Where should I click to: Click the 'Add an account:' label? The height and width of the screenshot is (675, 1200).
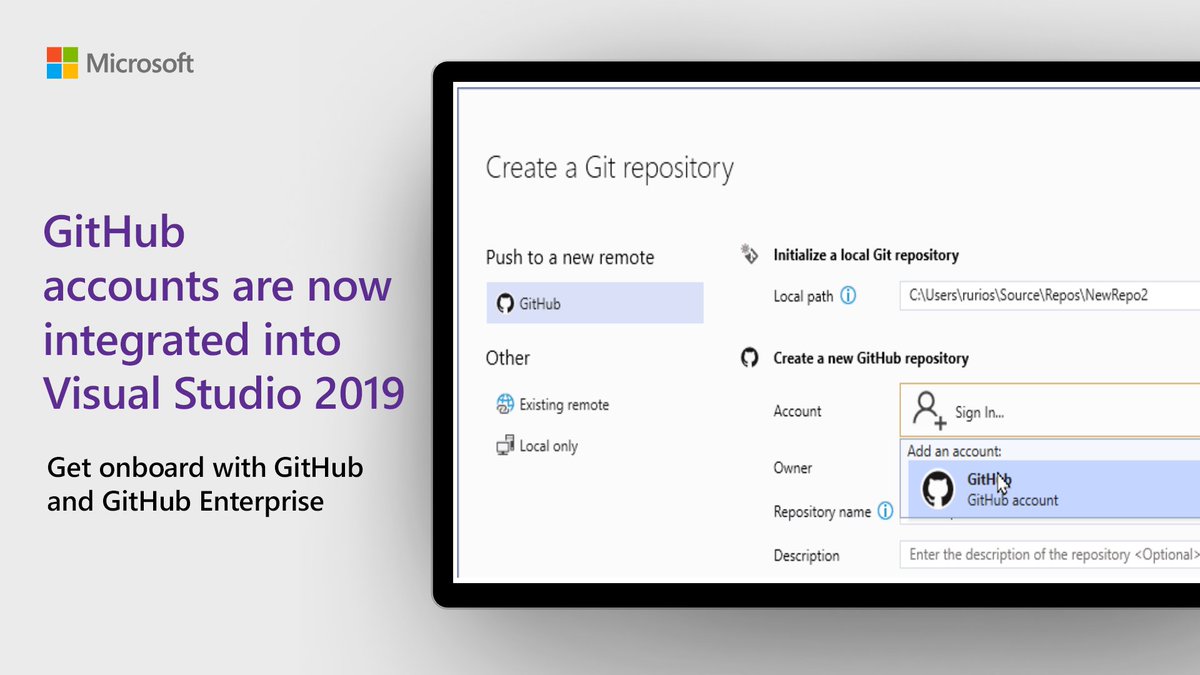coord(954,451)
